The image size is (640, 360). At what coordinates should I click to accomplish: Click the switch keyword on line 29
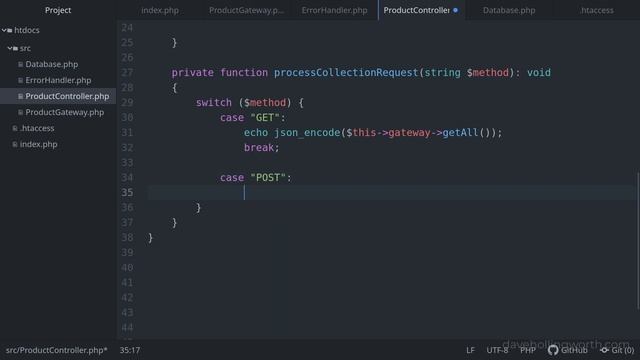tap(213, 102)
